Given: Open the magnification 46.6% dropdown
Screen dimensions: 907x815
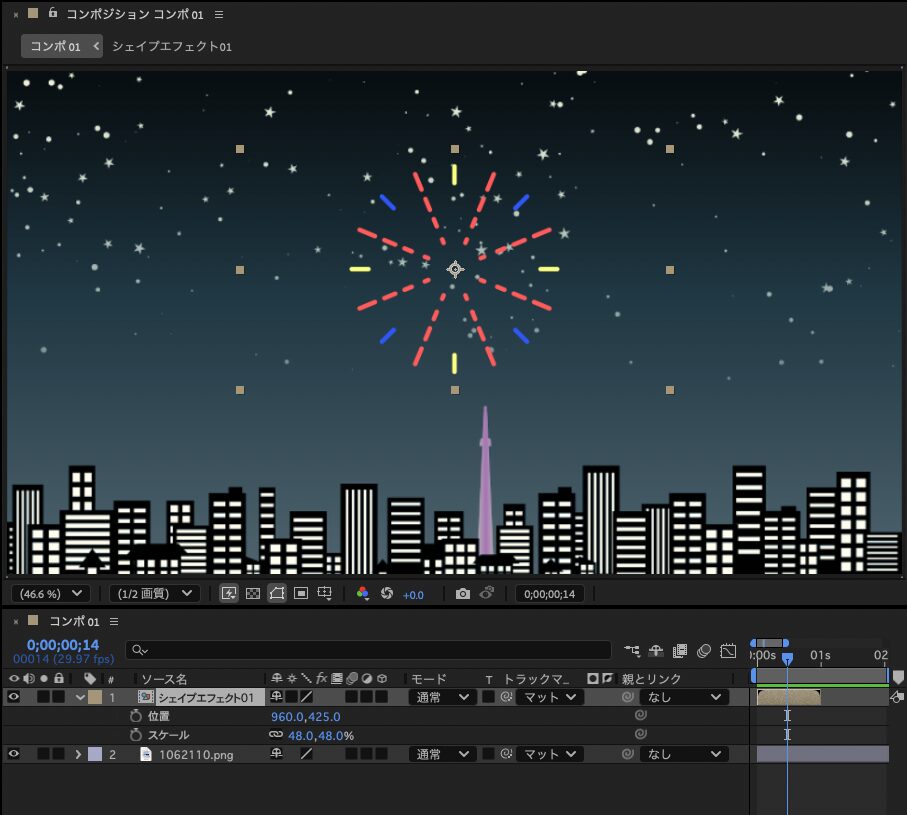Looking at the screenshot, I should point(51,593).
